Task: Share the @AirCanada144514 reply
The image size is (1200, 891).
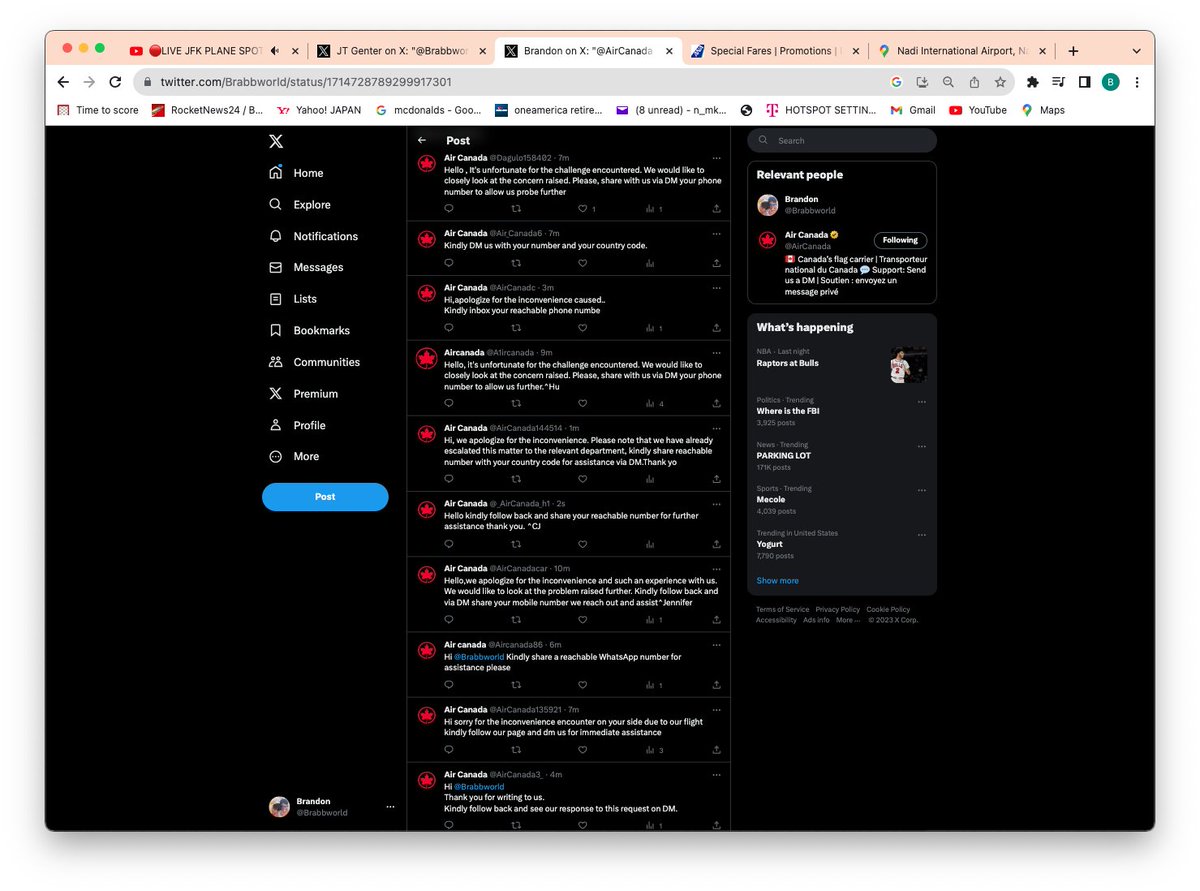Action: click(x=716, y=480)
